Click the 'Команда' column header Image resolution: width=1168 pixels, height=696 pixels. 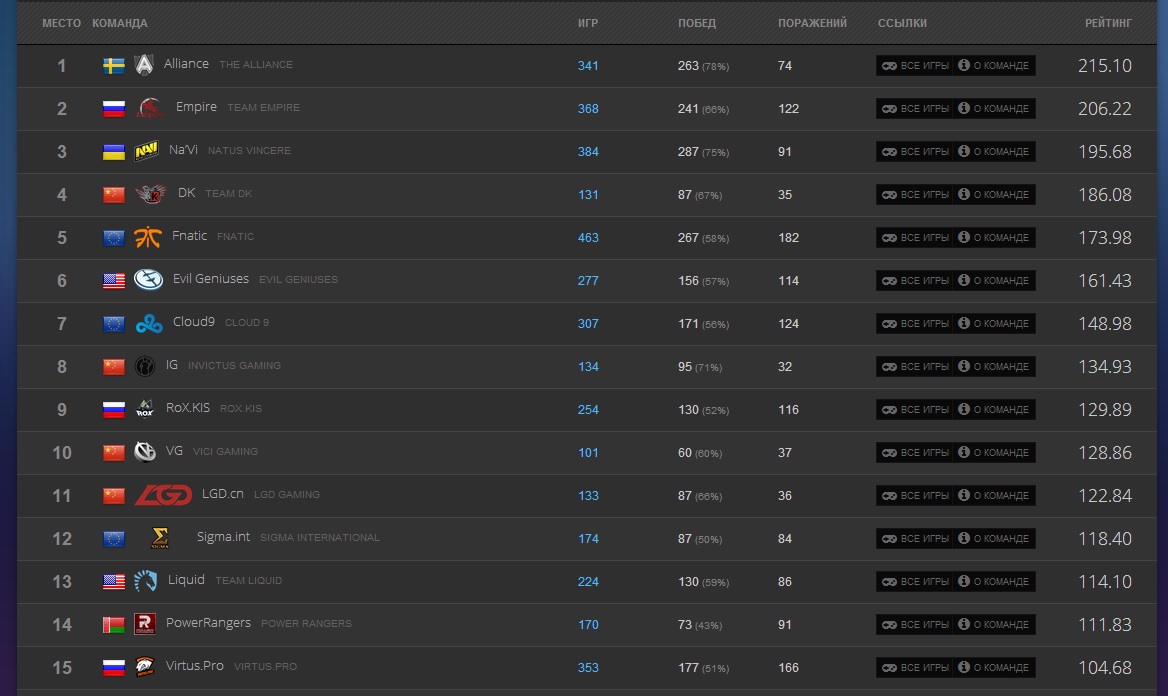(120, 23)
